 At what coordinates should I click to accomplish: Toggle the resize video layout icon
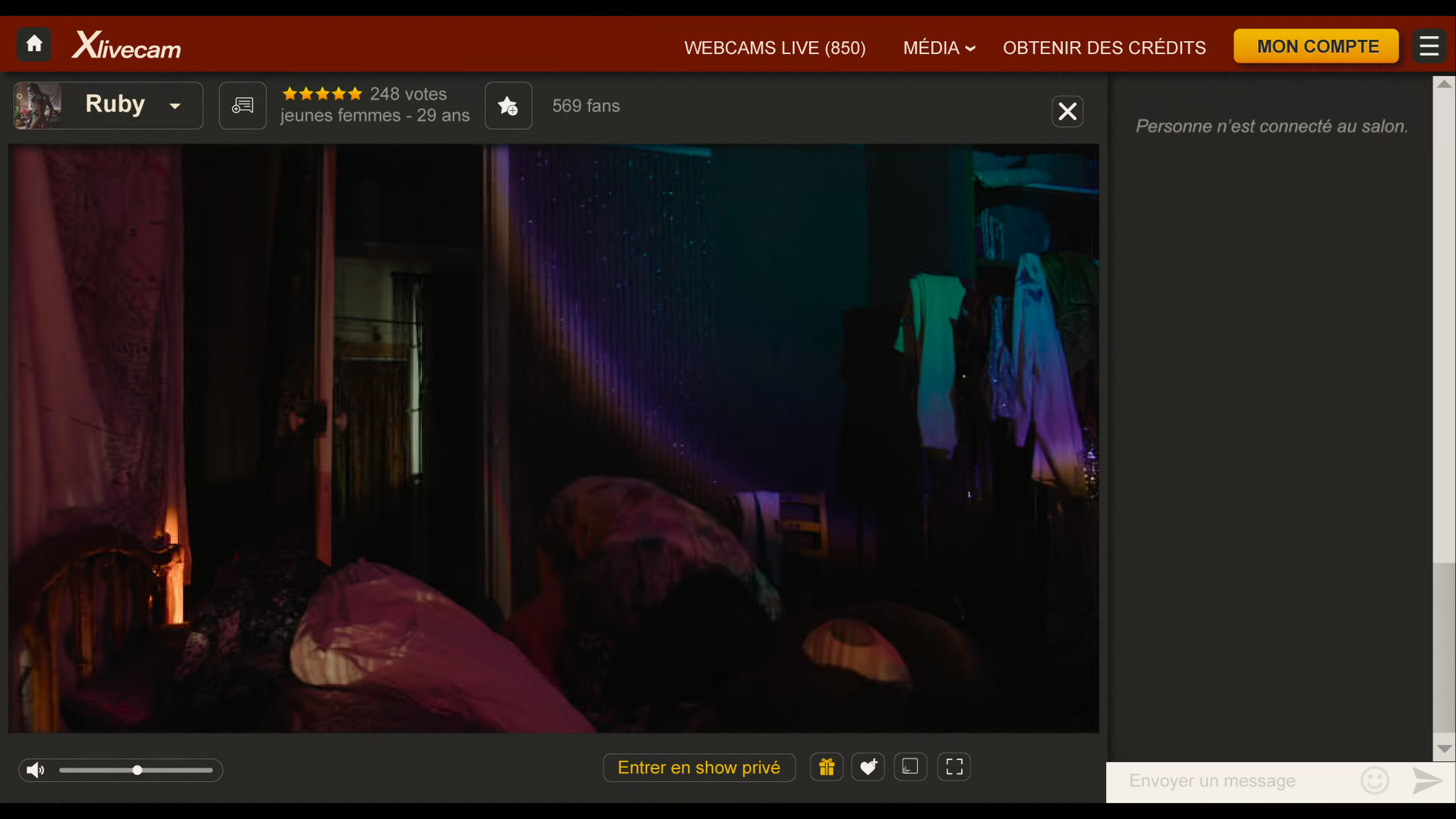[910, 767]
